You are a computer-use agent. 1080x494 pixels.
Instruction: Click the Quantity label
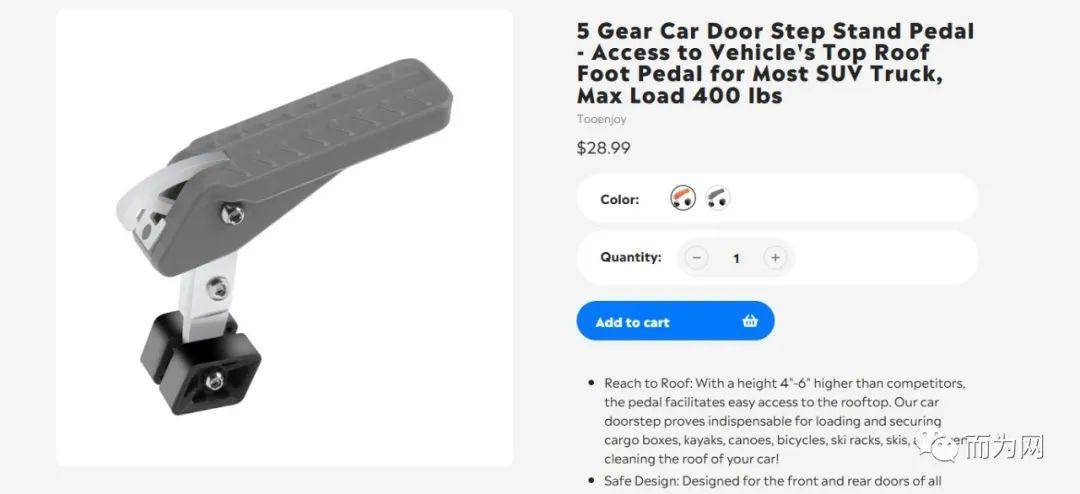[631, 257]
